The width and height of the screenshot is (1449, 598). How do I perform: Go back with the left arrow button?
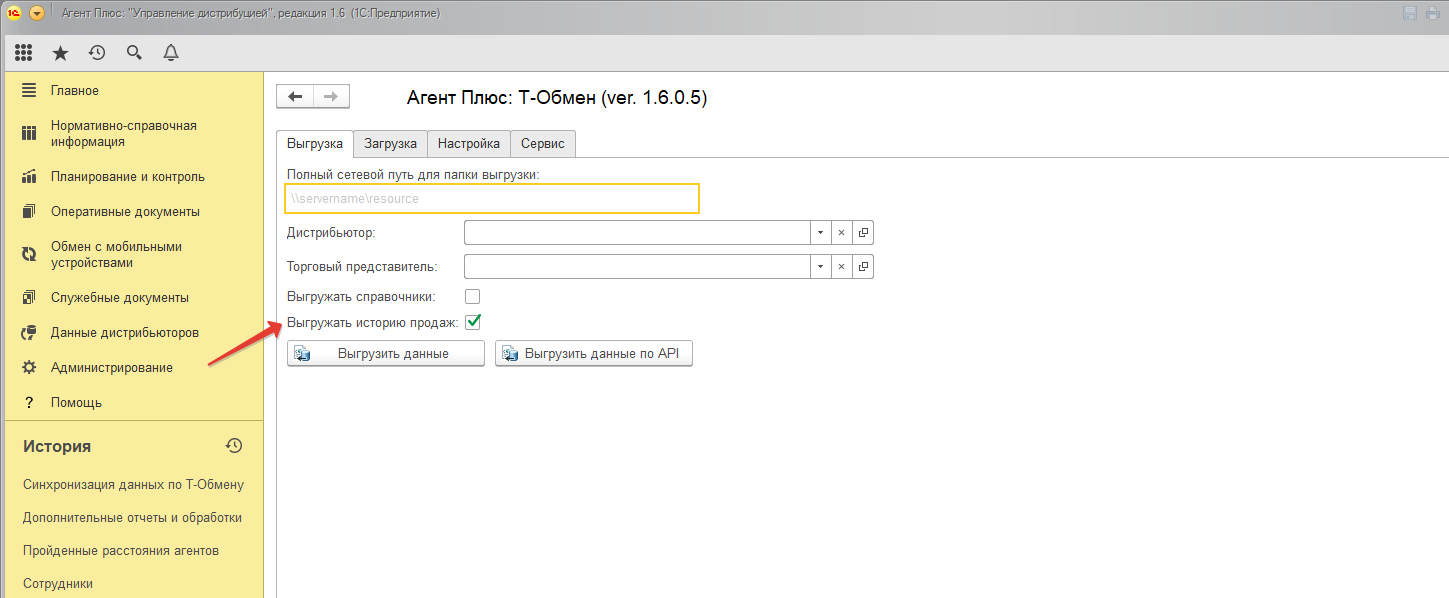(295, 96)
